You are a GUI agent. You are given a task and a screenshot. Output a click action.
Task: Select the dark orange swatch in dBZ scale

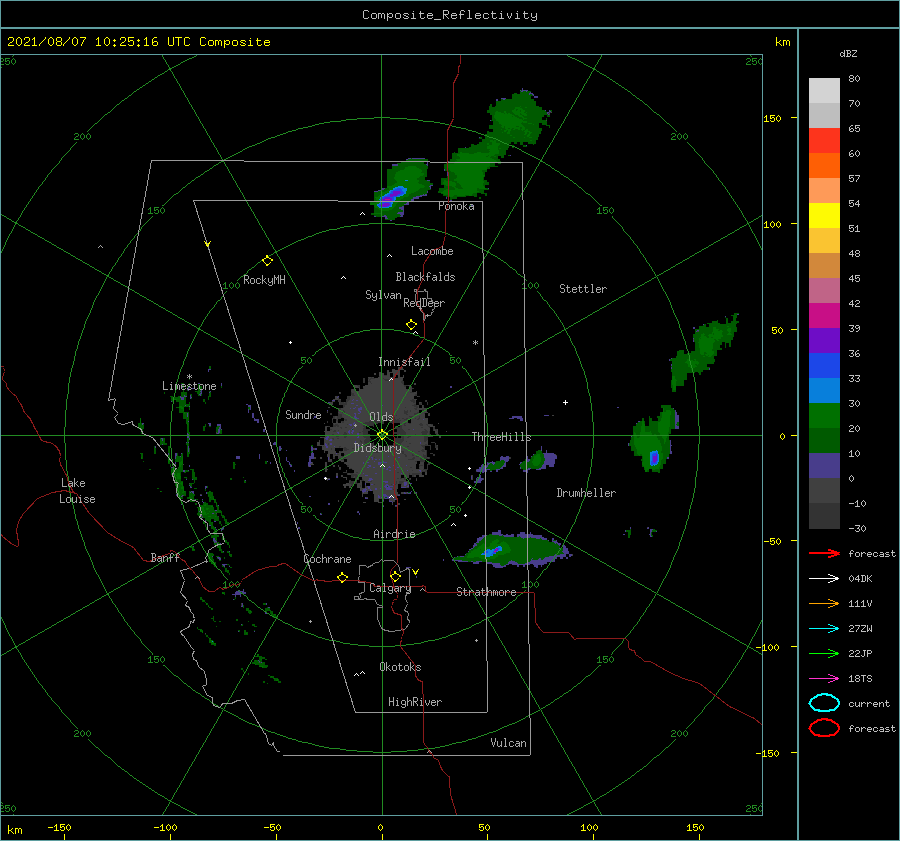pyautogui.click(x=824, y=165)
